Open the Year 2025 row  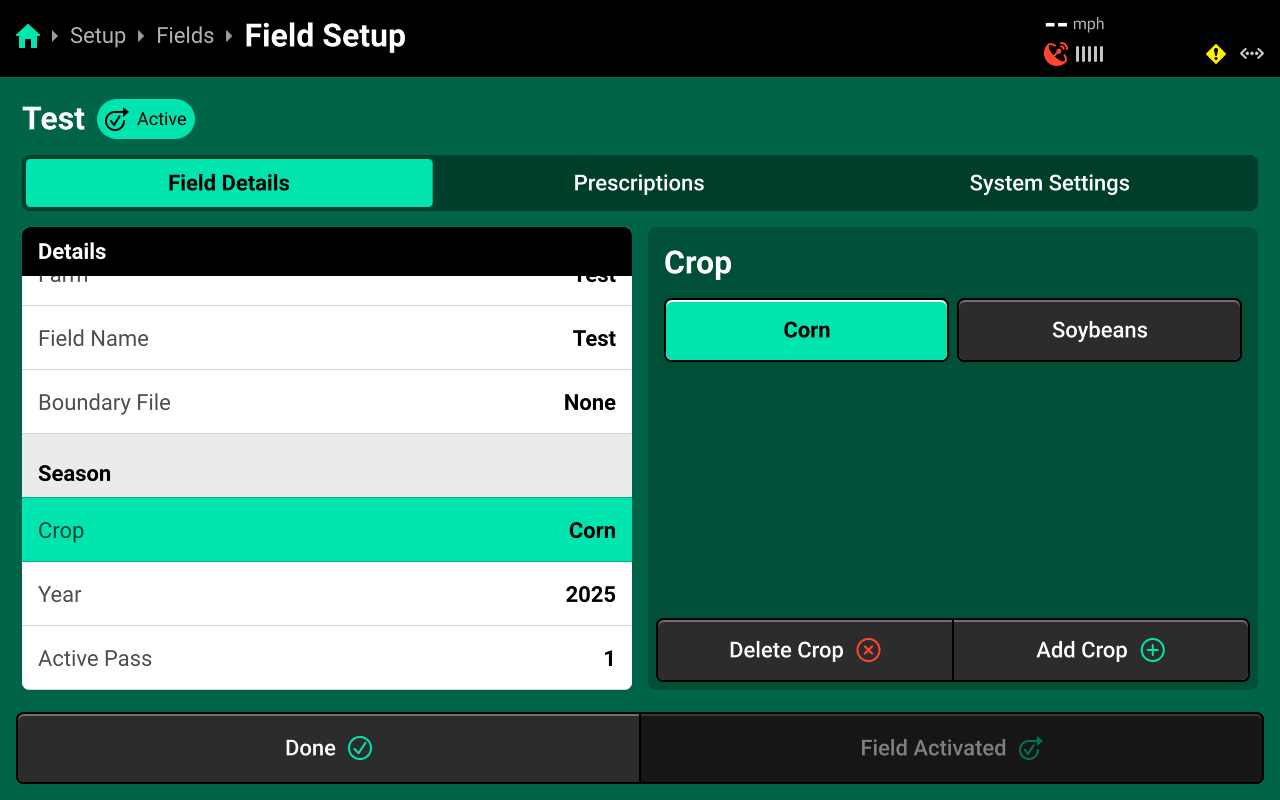tap(327, 594)
